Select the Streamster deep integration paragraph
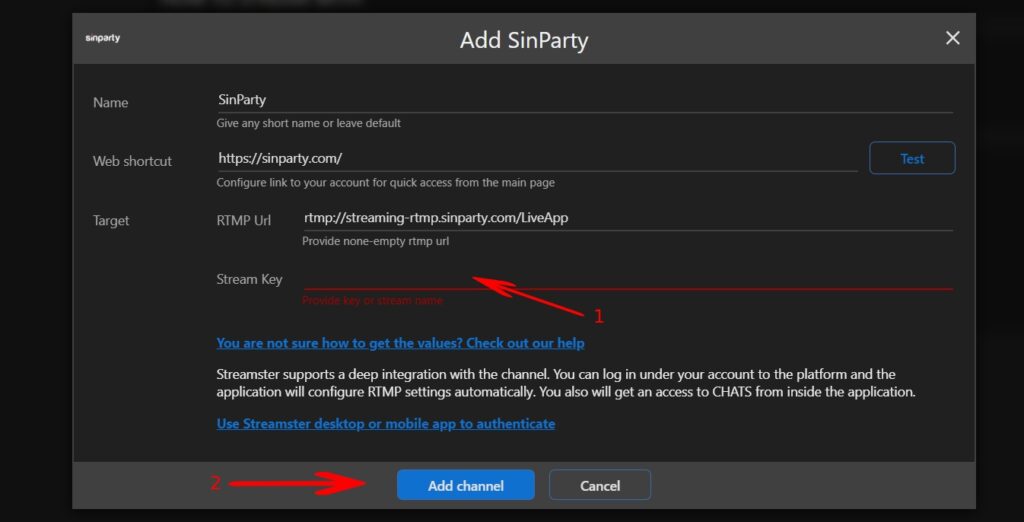The width and height of the screenshot is (1024, 522). pyautogui.click(x=566, y=383)
